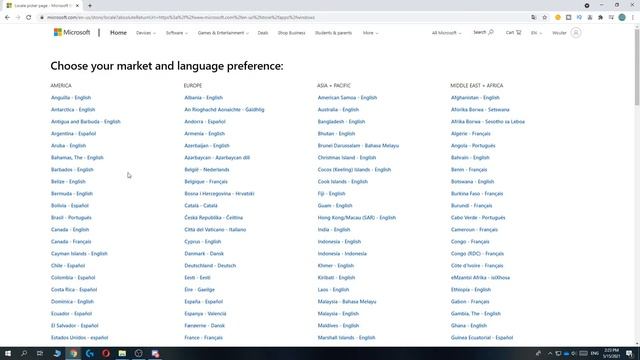640x360 pixels.
Task: Select Ghana - English
Action: click(x=469, y=326)
